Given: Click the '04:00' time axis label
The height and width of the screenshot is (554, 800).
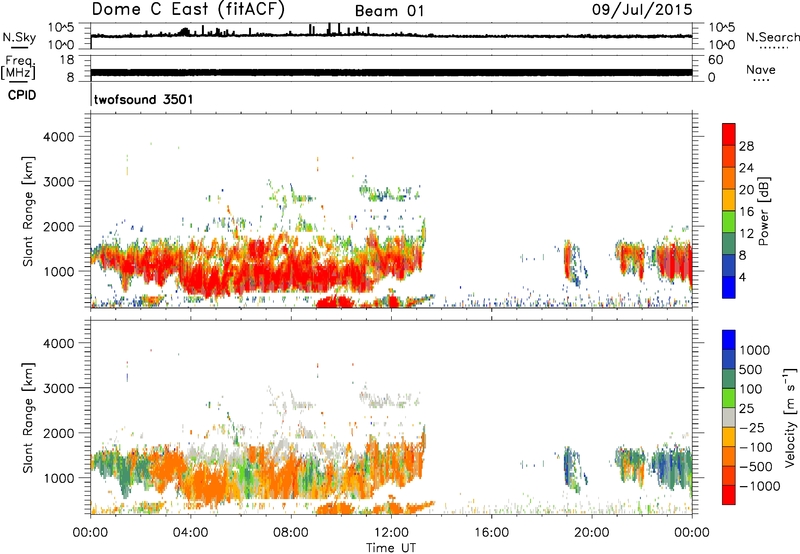Looking at the screenshot, I should click(x=190, y=533).
